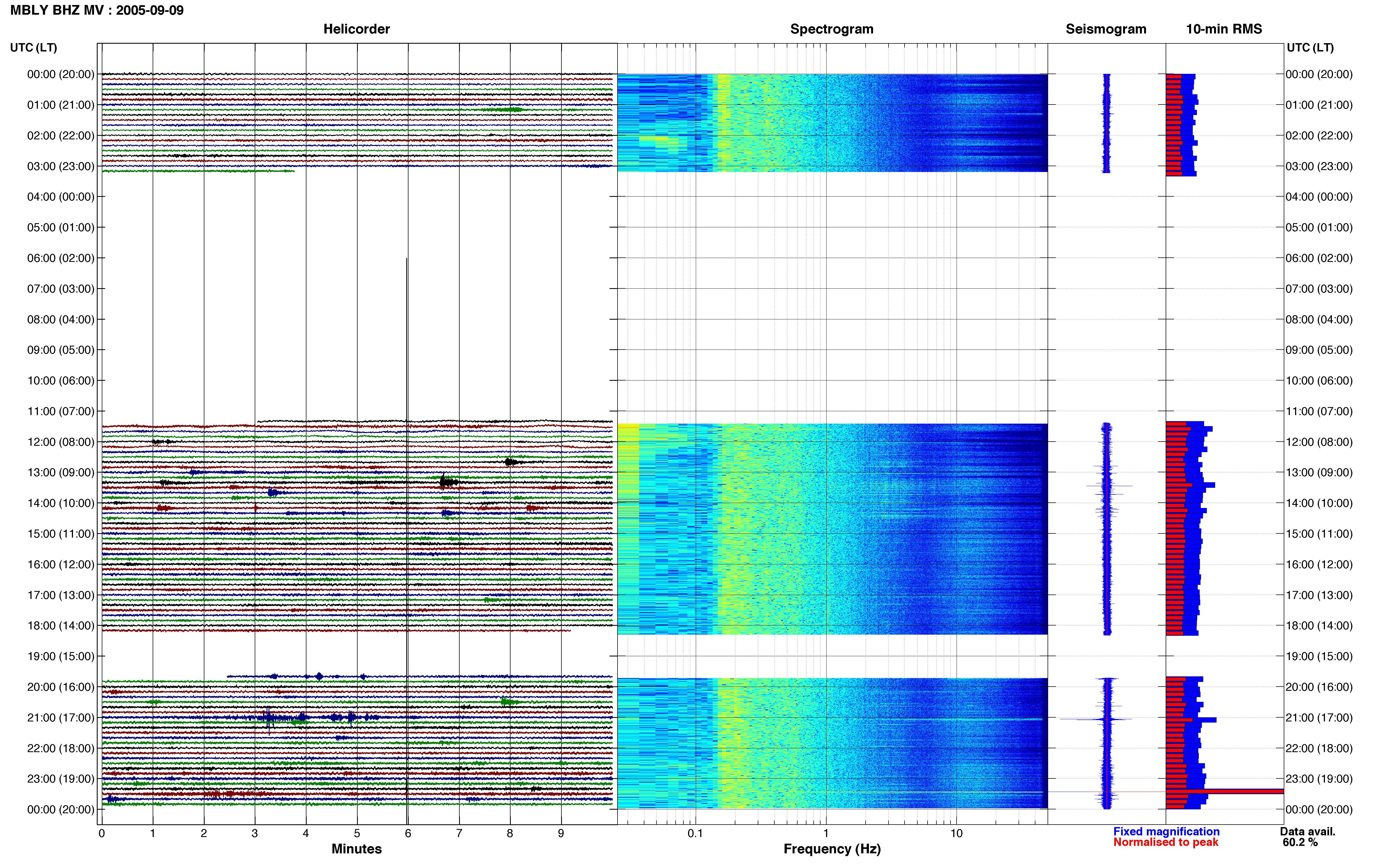
Task: Select the 'Seismogram' panel heading
Action: 1106,29
